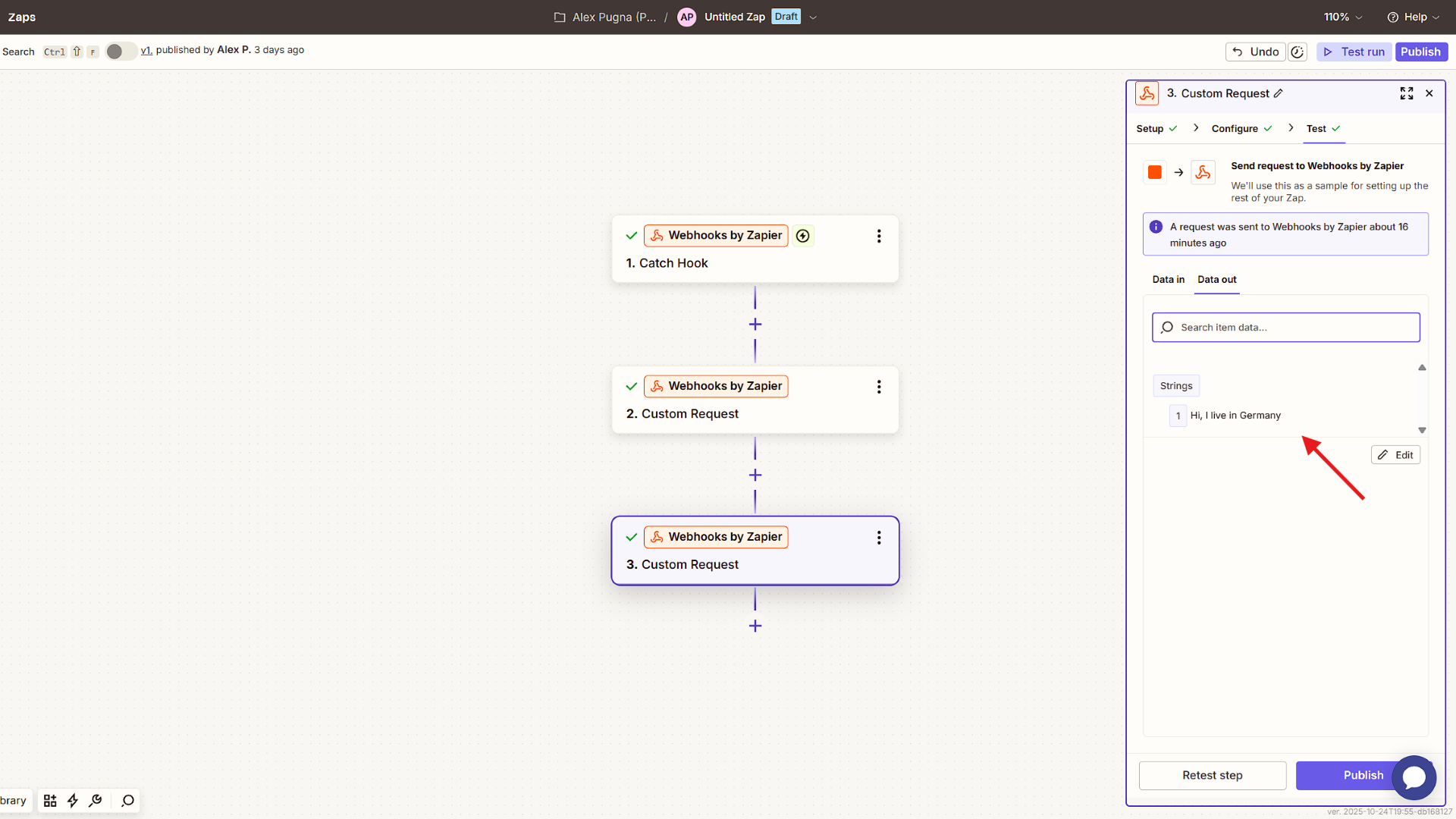The width and height of the screenshot is (1456, 819).
Task: Click the Webhooks by Zapier icon on Catch Hook step
Action: point(657,235)
